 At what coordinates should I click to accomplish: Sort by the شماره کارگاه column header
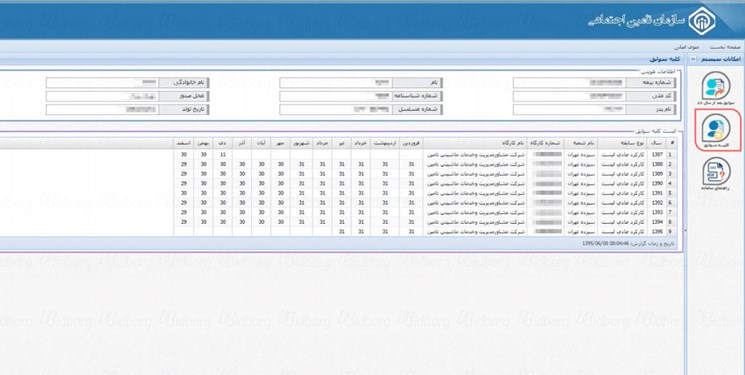pos(545,143)
